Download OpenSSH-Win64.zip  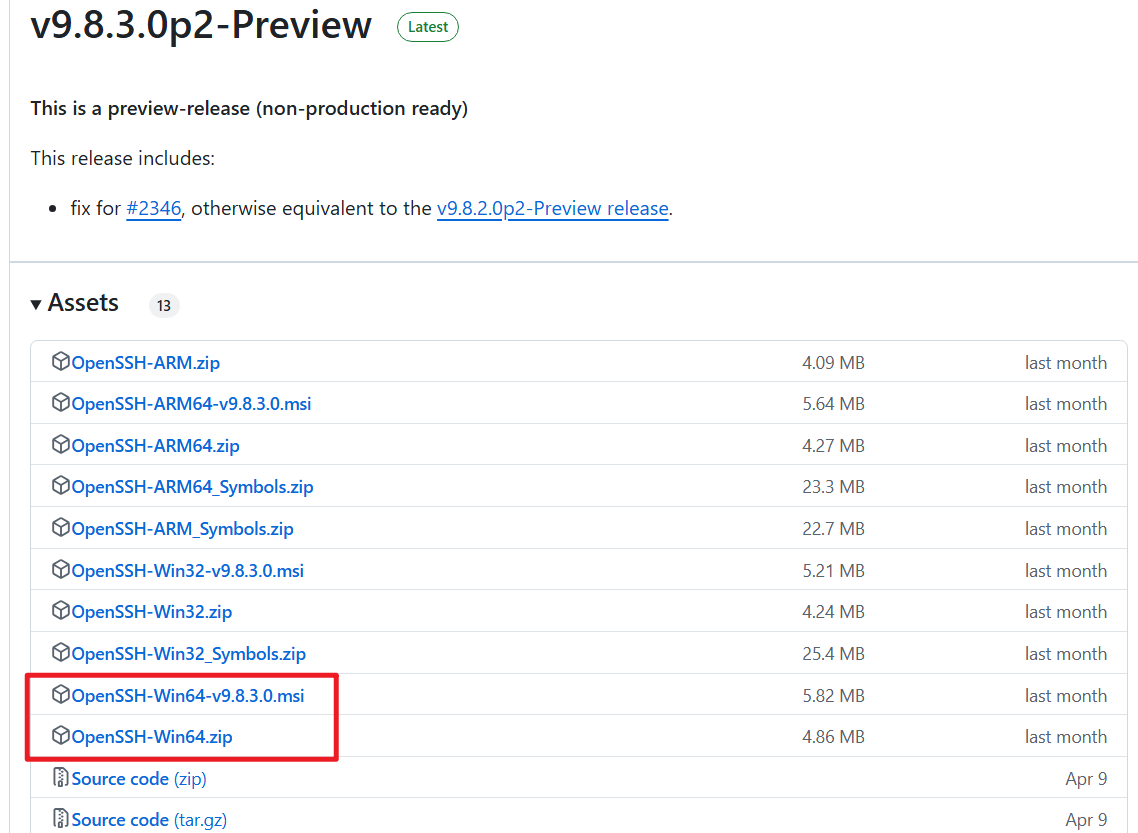click(152, 737)
